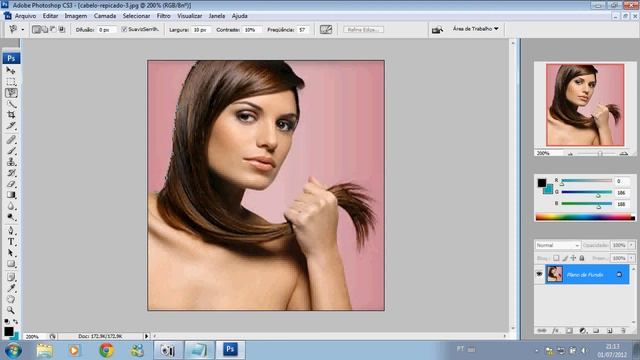Toggle Lock position in Layers panel

pos(573,258)
